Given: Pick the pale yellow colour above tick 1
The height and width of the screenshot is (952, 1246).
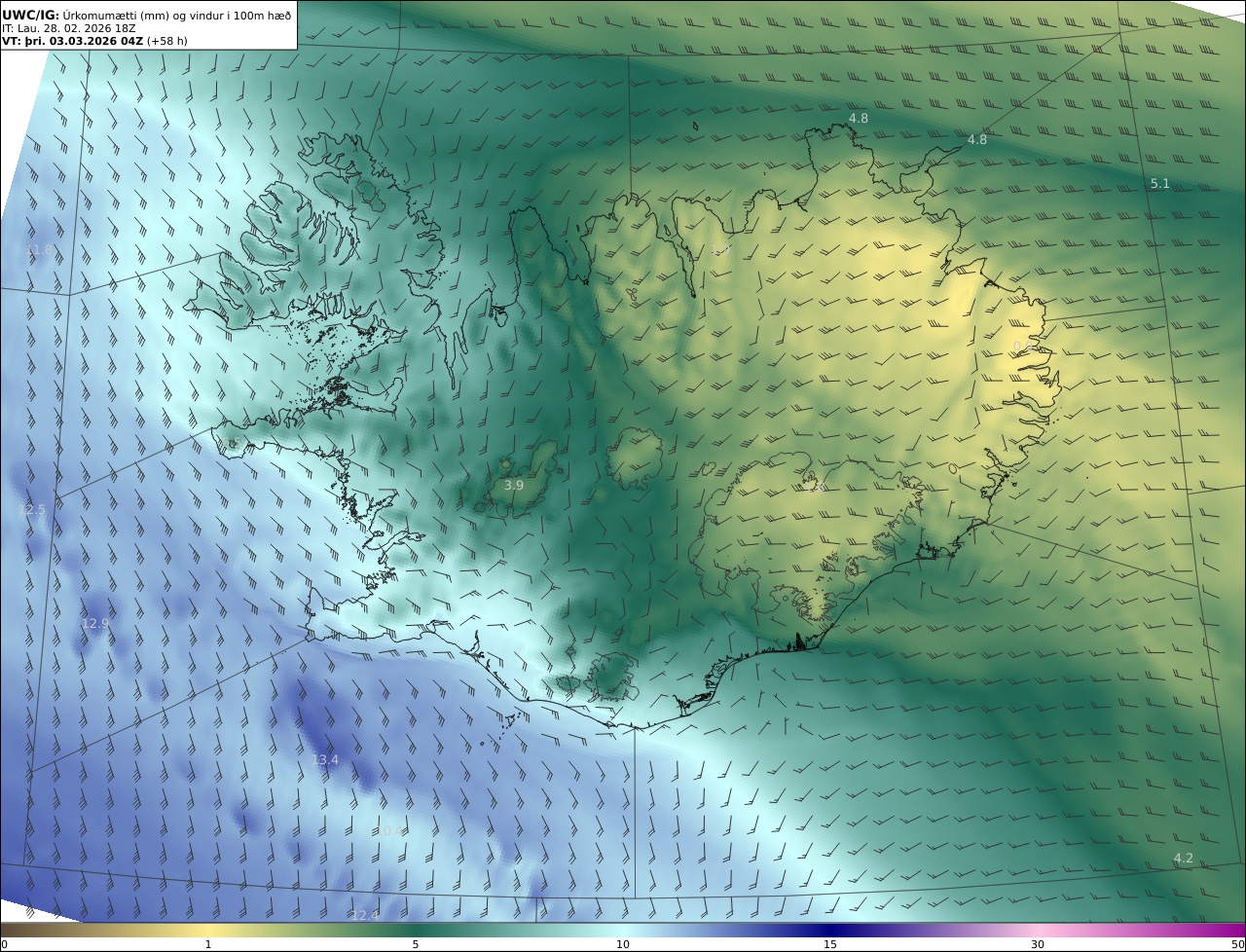Looking at the screenshot, I should point(208,930).
